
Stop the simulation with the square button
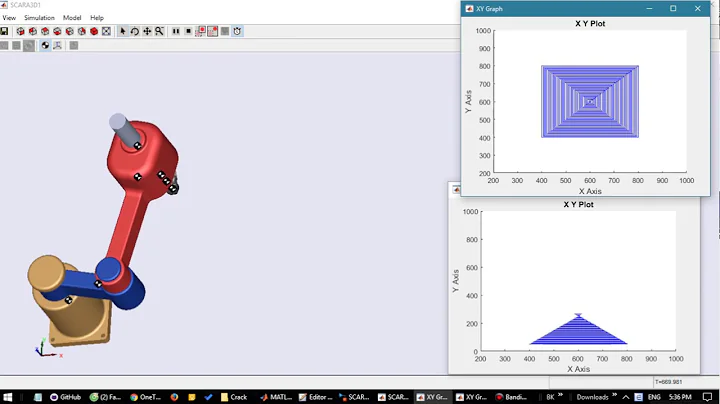pyautogui.click(x=188, y=31)
